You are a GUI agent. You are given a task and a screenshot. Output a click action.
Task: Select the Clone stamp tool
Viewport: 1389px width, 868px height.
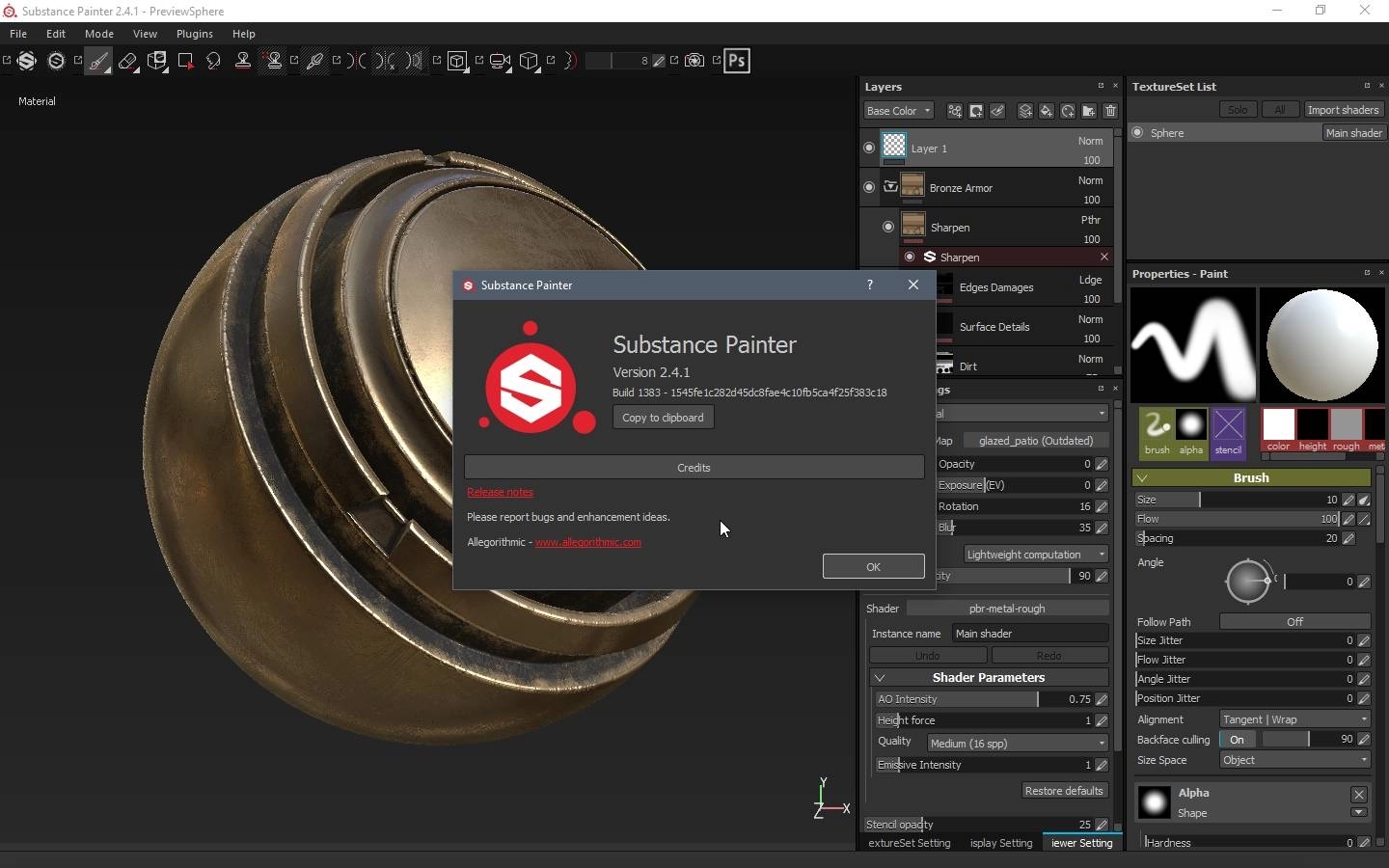click(243, 61)
